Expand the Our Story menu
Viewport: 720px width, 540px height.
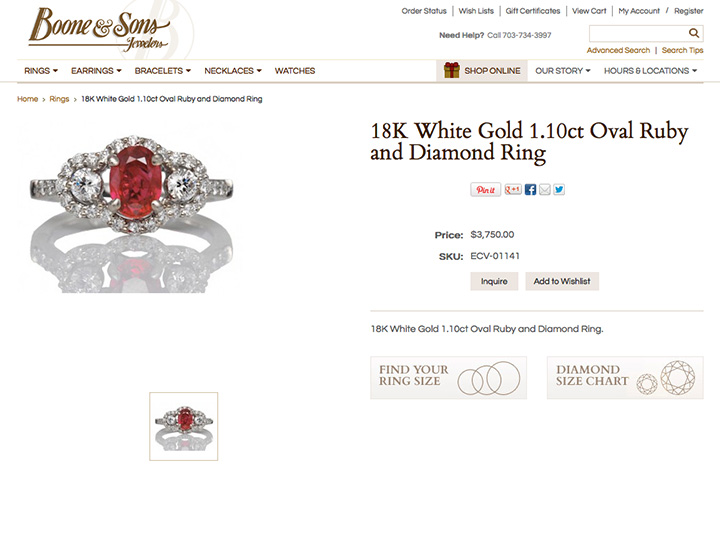[562, 71]
